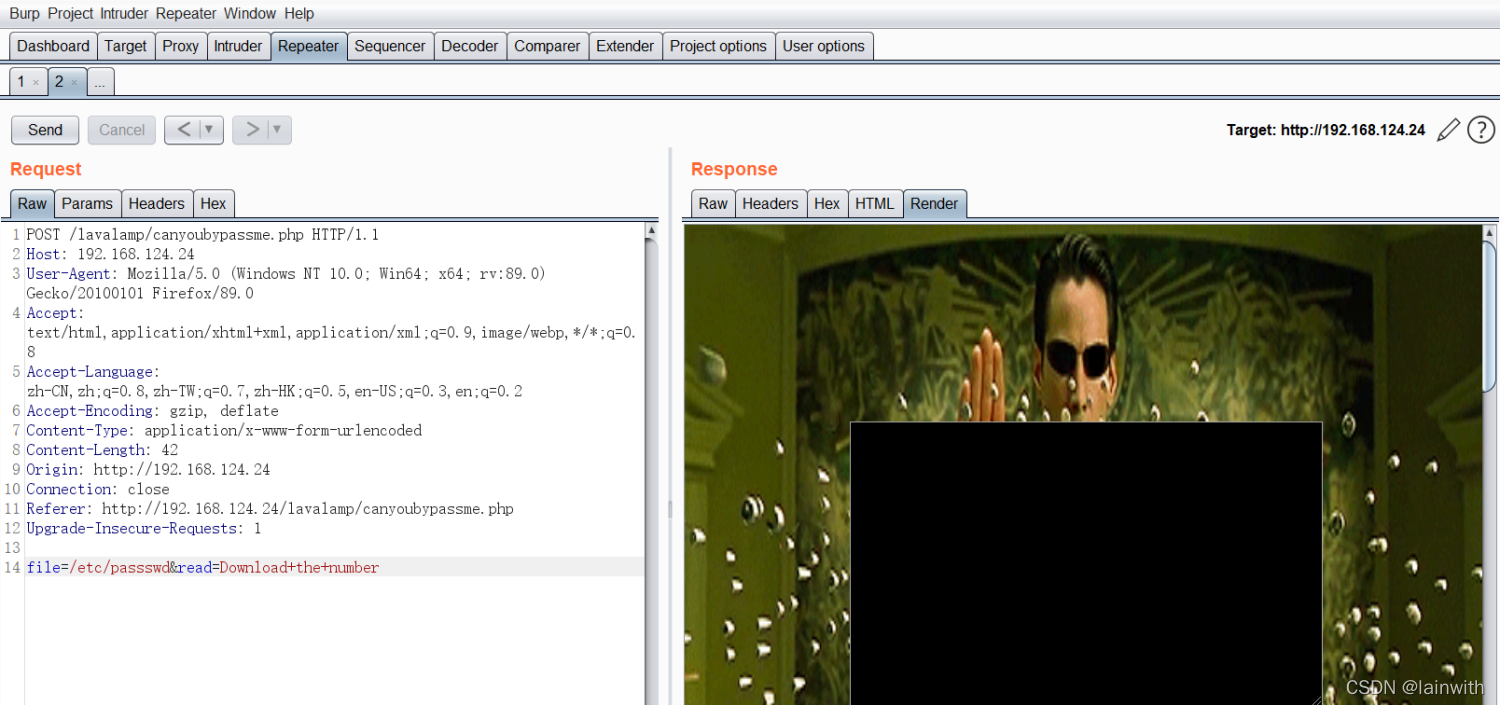Screen dimensions: 1500x705
Task: Click the file=/etc/passwd body parameter line
Action: click(203, 567)
